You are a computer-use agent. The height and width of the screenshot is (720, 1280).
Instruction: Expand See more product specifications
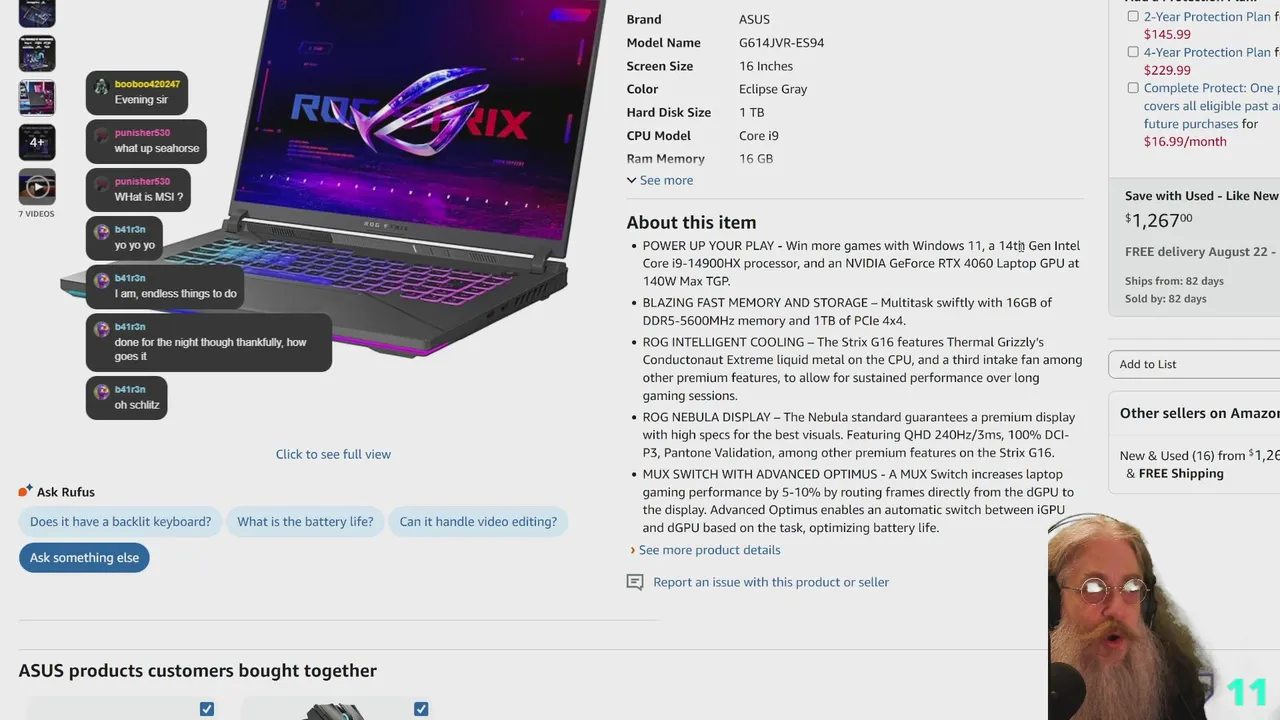coord(660,180)
